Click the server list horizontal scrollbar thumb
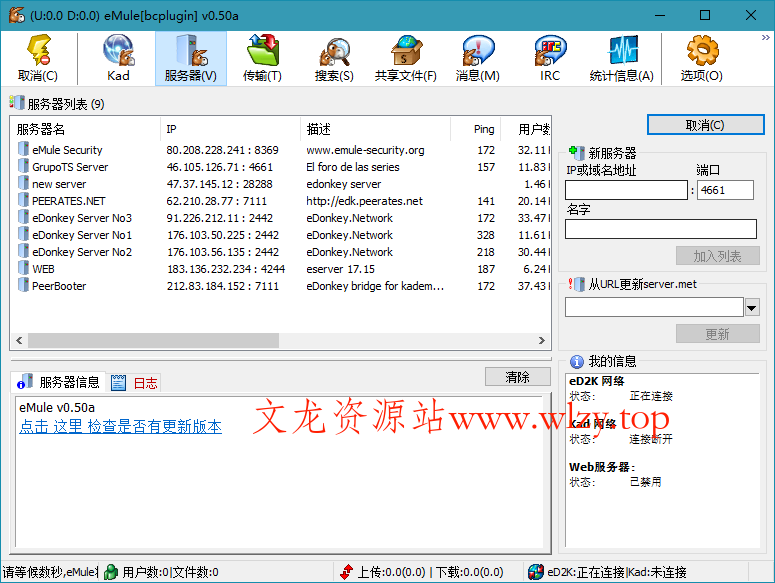Screen dimensions: 775x583 point(154,340)
